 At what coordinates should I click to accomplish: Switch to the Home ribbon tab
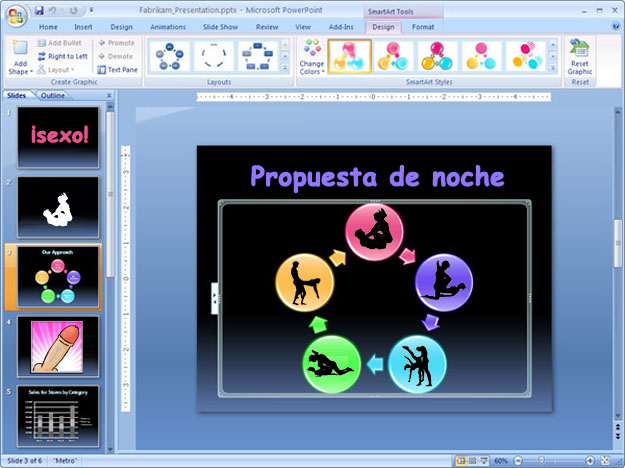pos(48,27)
